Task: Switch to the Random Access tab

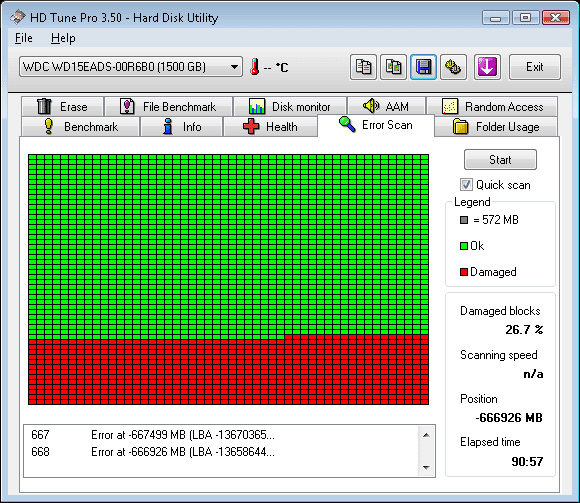Action: [x=492, y=107]
